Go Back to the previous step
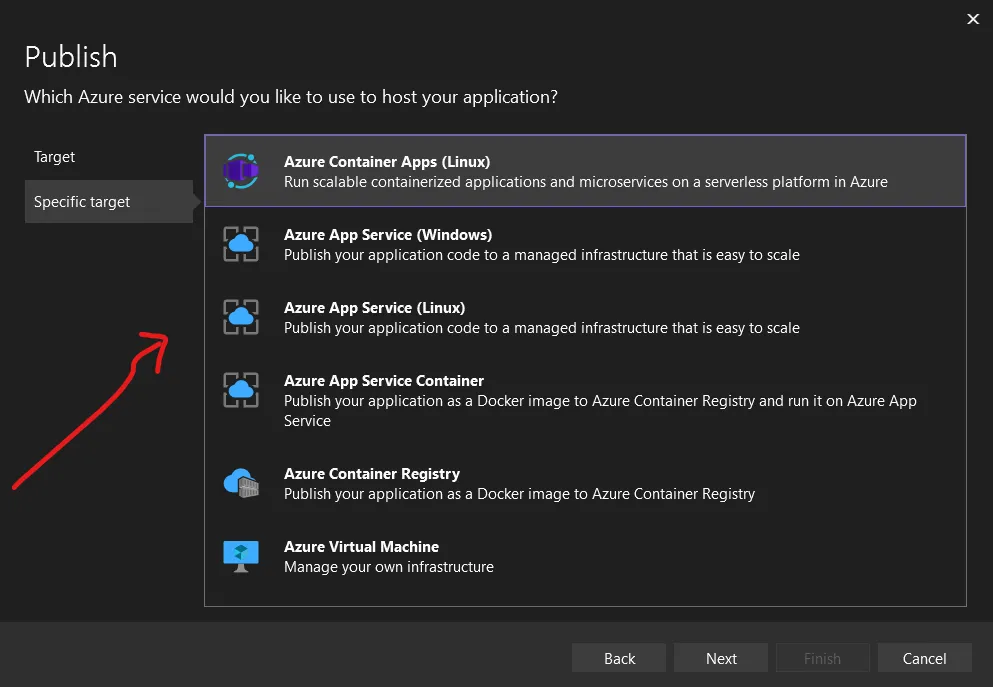Image resolution: width=993 pixels, height=687 pixels. tap(619, 659)
